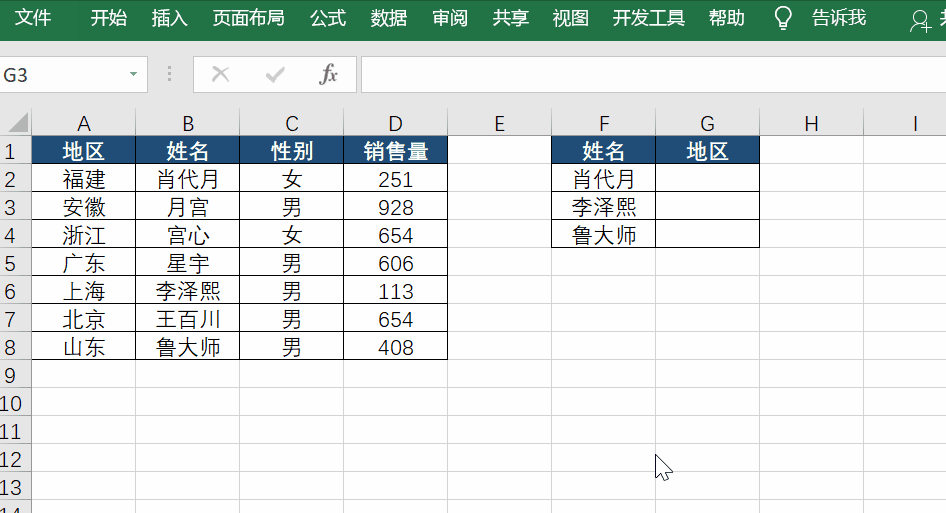Click the share person icon
The image size is (946, 513).
pyautogui.click(x=920, y=21)
